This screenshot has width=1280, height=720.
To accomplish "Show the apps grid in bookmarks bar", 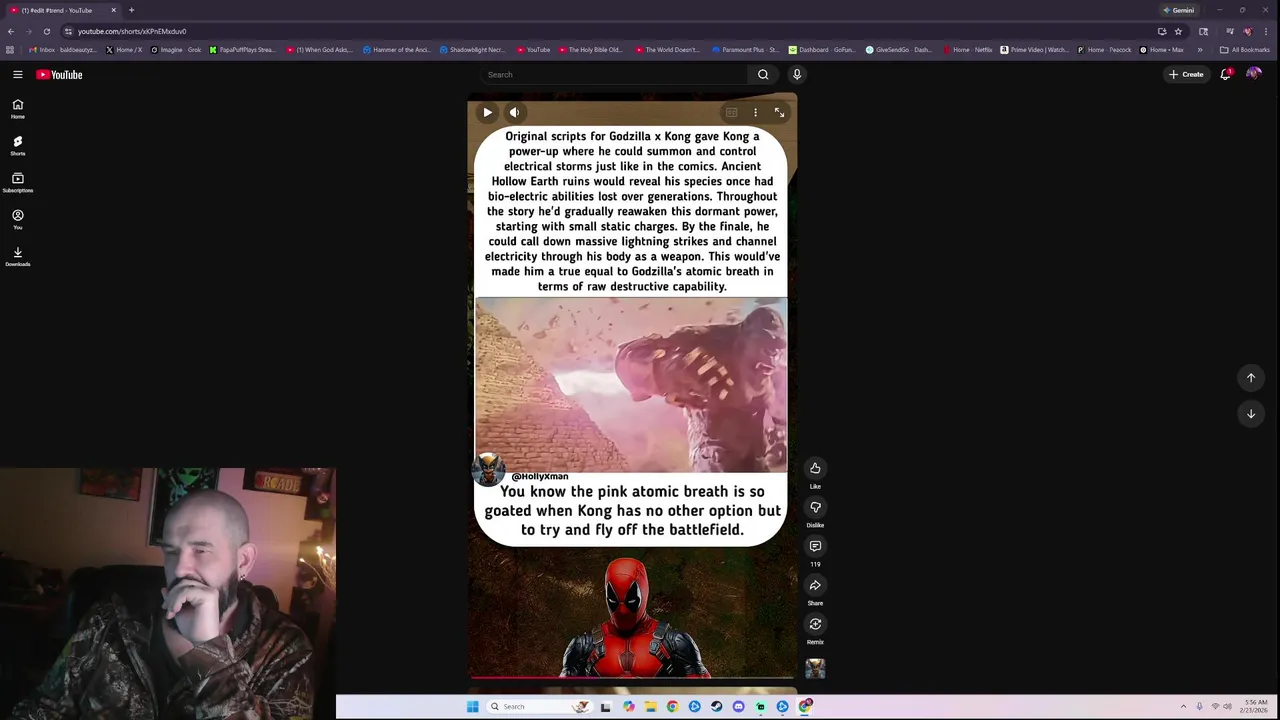I will (10, 50).
